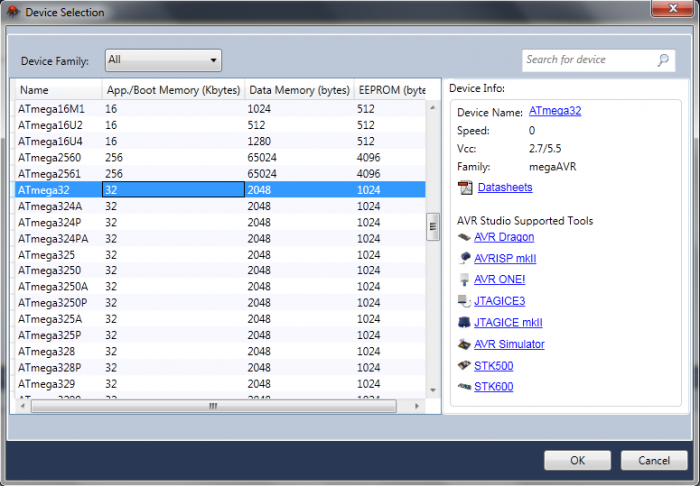Image resolution: width=700 pixels, height=486 pixels.
Task: Click the STK500 board icon
Action: pos(463,365)
